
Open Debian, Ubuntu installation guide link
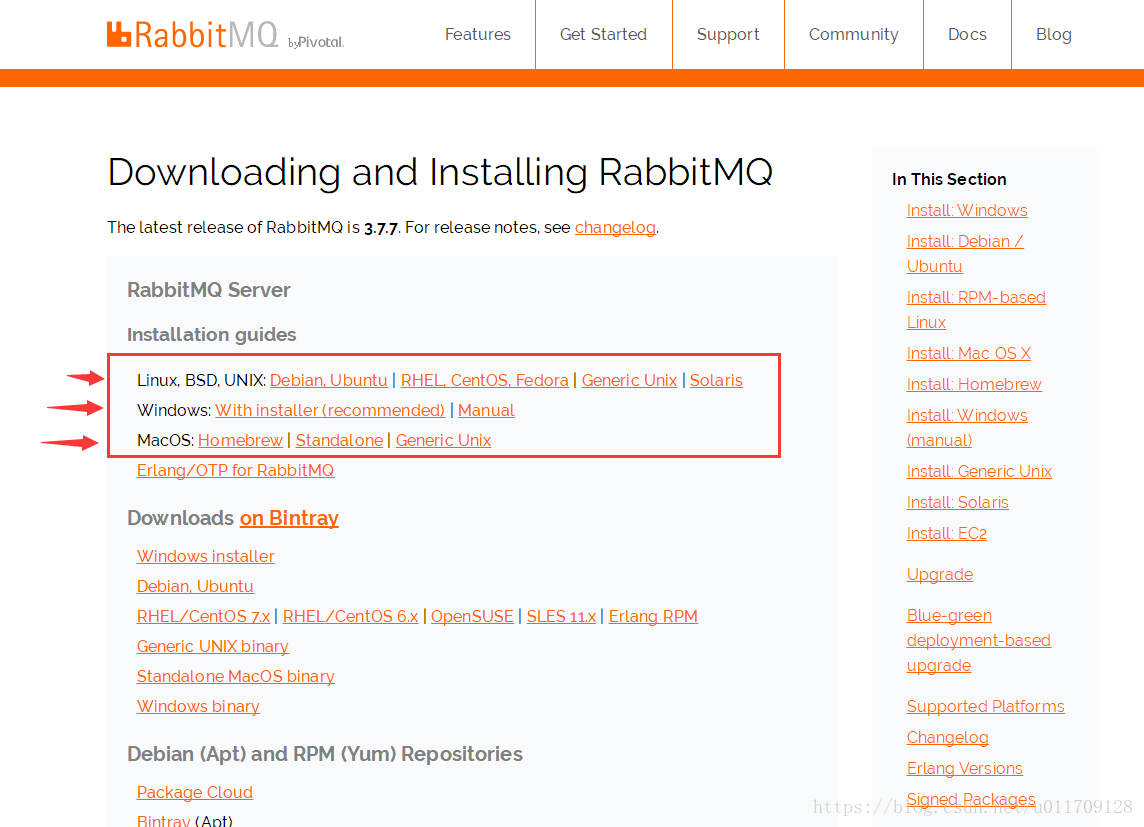tap(328, 380)
